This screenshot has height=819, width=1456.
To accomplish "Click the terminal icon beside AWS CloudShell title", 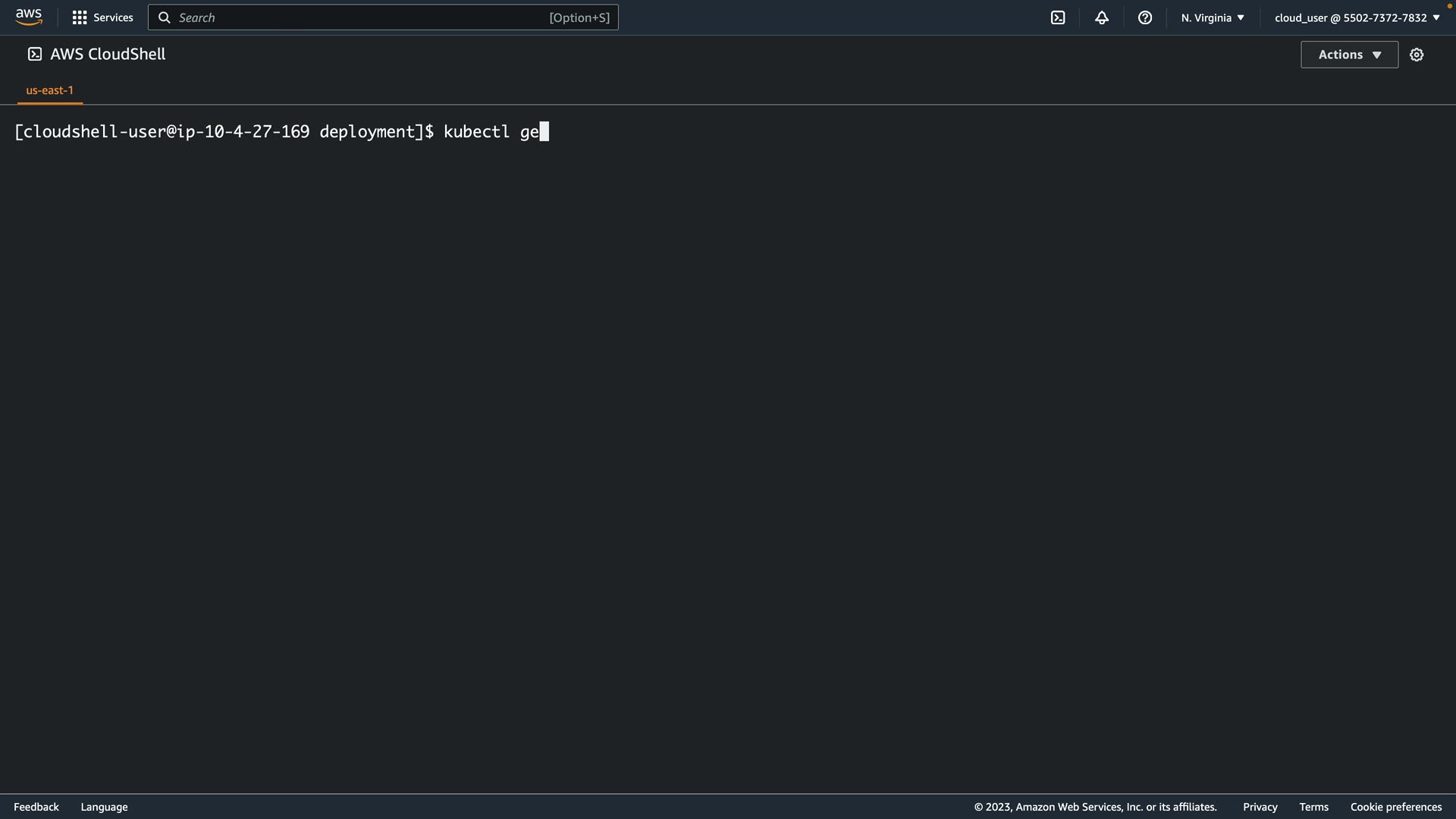I will pyautogui.click(x=35, y=54).
